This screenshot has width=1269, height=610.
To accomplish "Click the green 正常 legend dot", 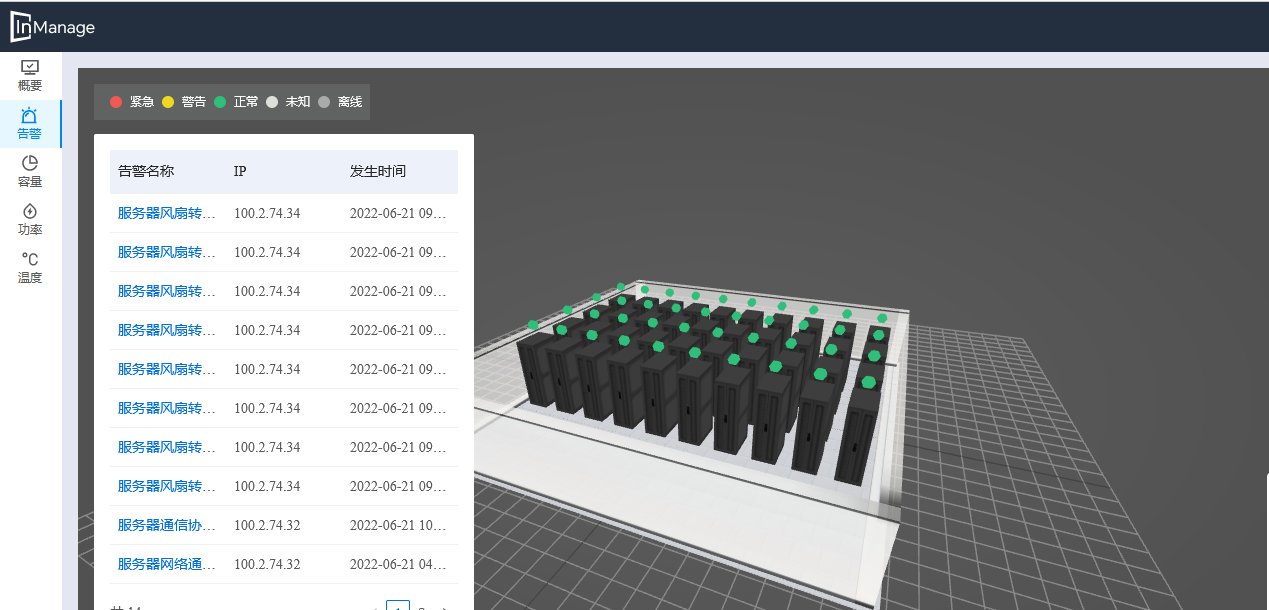I will 220,102.
